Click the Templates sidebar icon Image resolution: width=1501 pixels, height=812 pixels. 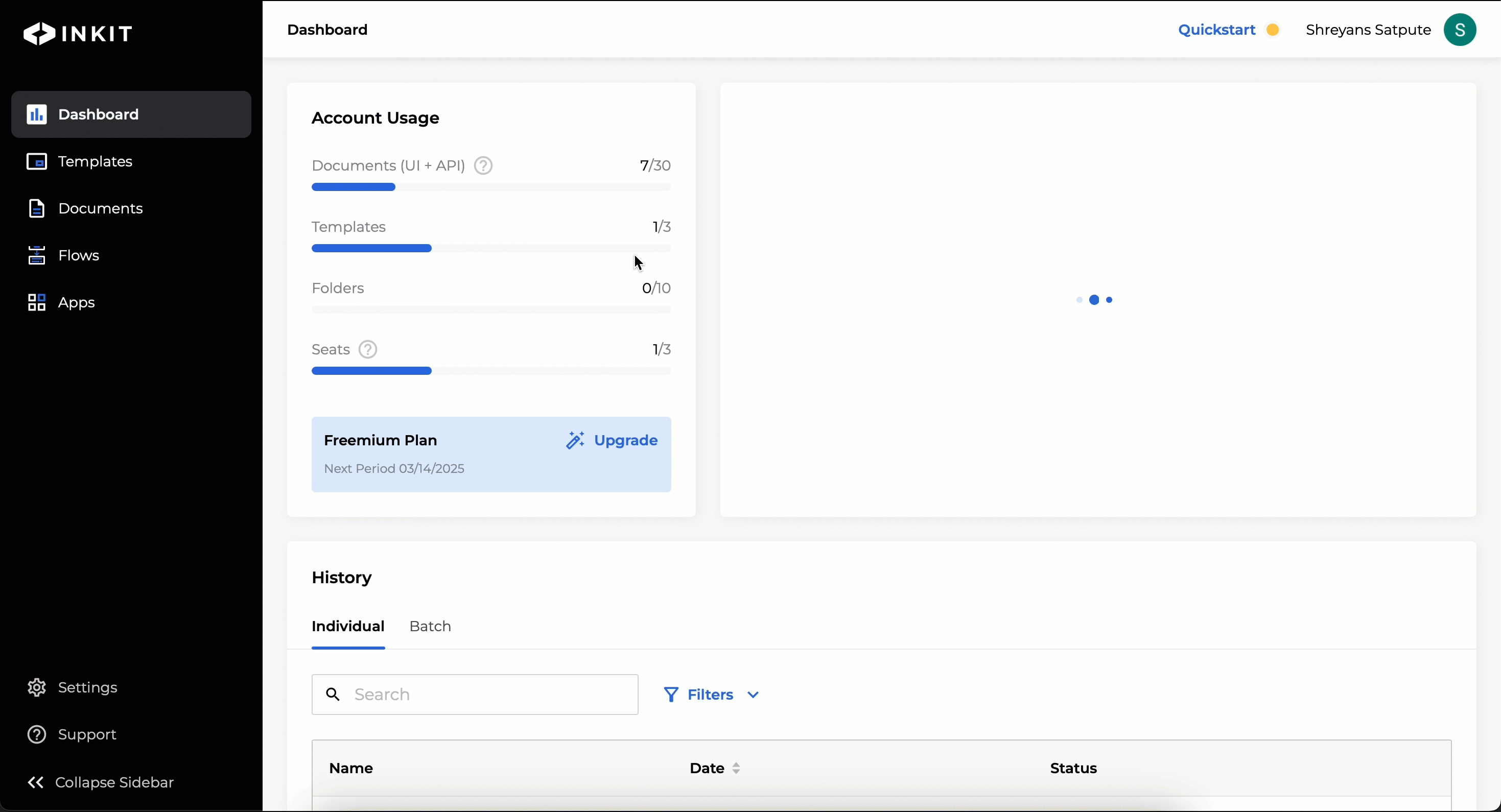pyautogui.click(x=37, y=161)
